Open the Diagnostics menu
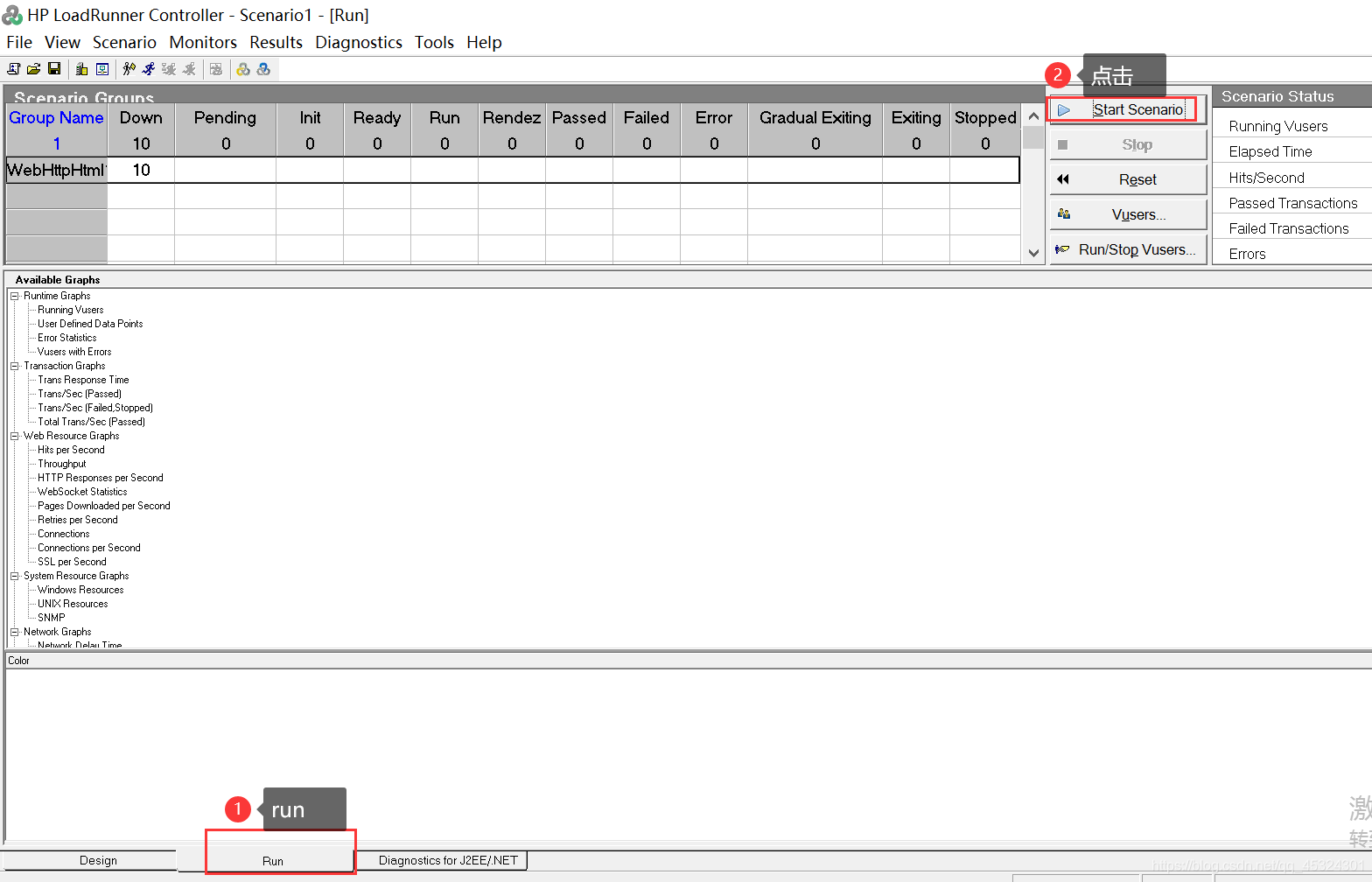This screenshot has width=1372, height=882. [359, 42]
